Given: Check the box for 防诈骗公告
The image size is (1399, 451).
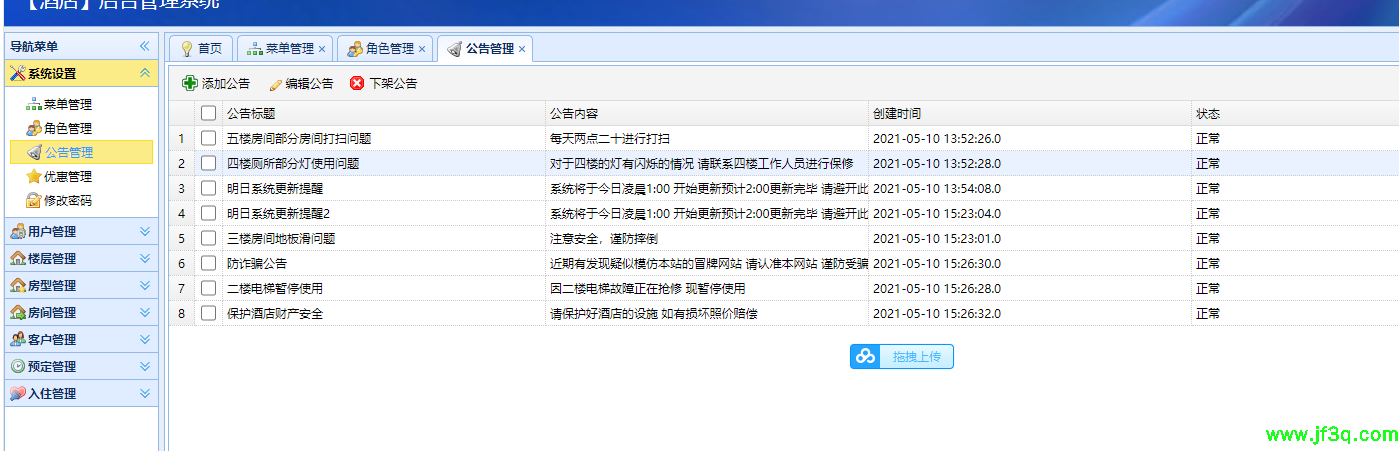Looking at the screenshot, I should (208, 263).
